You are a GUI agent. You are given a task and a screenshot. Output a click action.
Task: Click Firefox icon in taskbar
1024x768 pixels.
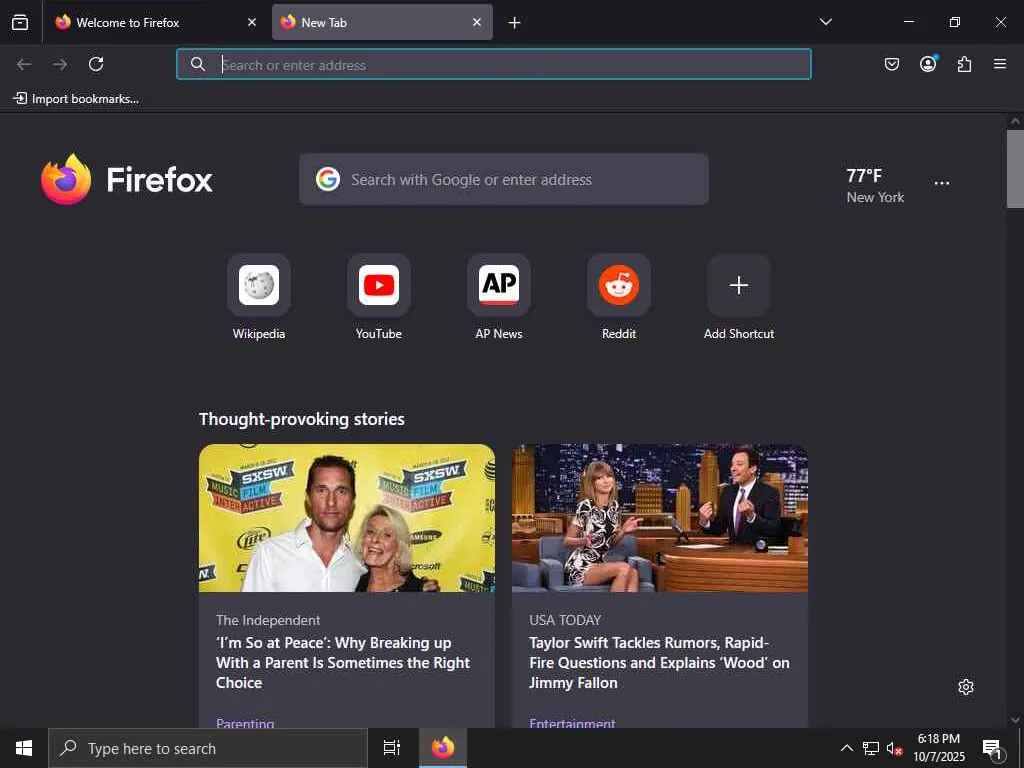pyautogui.click(x=443, y=748)
